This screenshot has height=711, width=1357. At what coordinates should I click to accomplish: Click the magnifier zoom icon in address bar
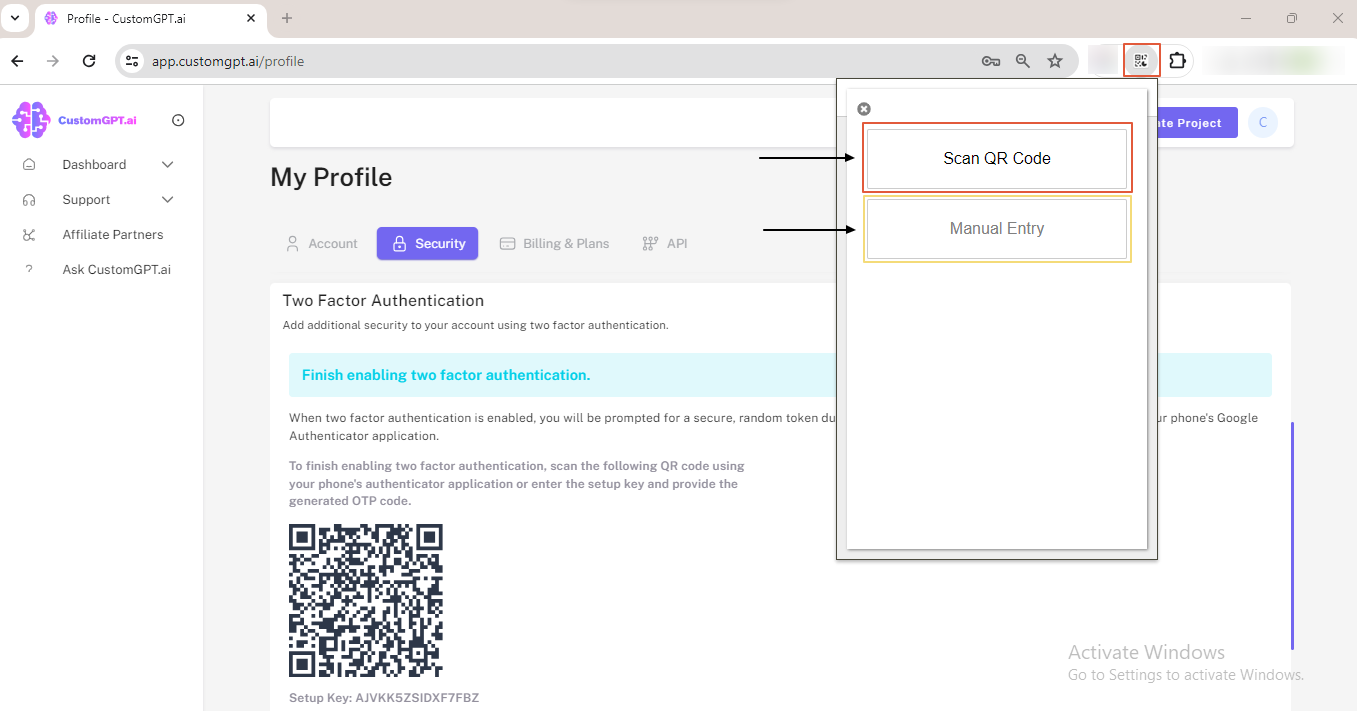point(1022,60)
